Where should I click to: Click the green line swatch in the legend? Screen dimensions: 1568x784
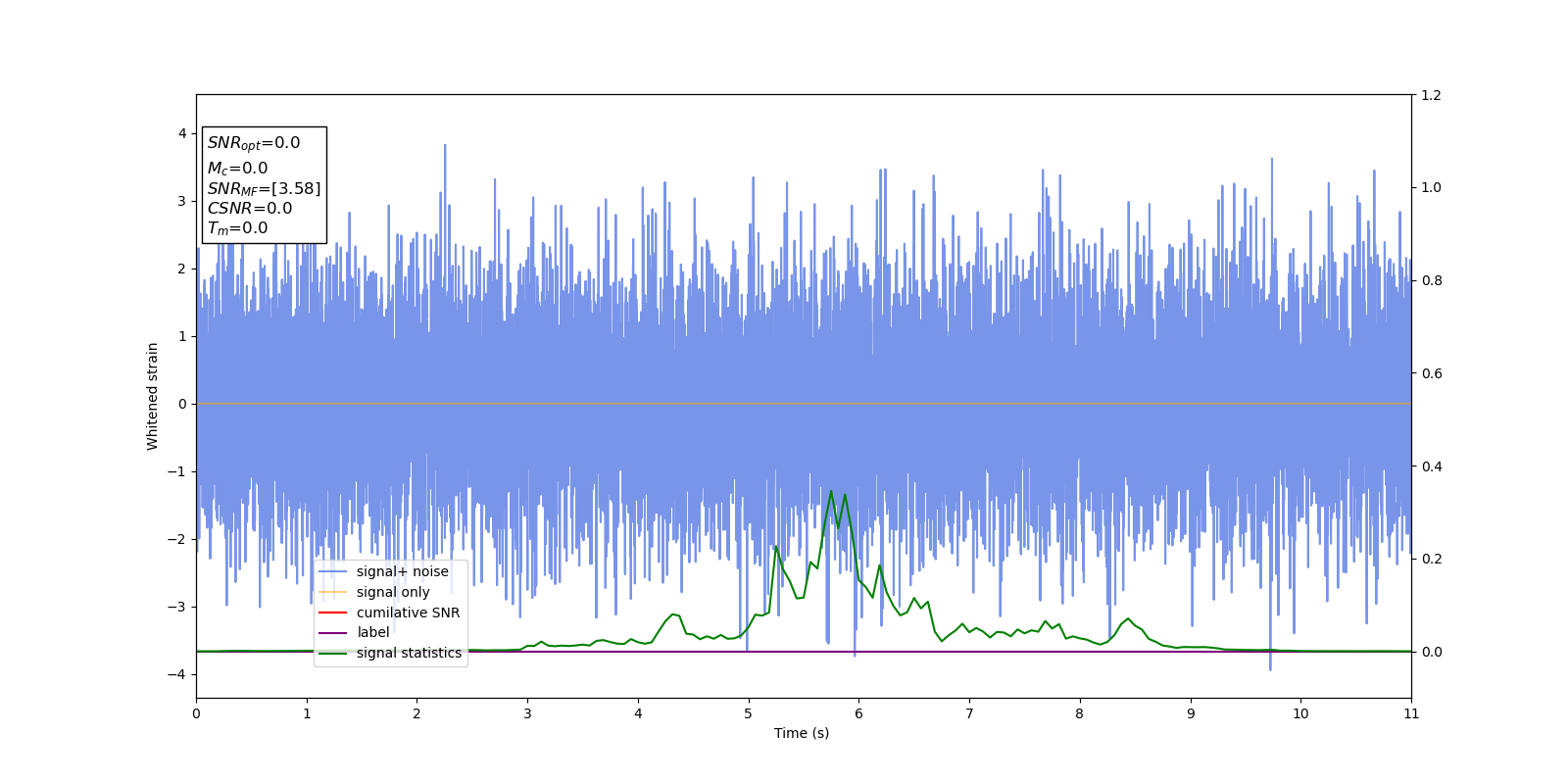(x=333, y=654)
